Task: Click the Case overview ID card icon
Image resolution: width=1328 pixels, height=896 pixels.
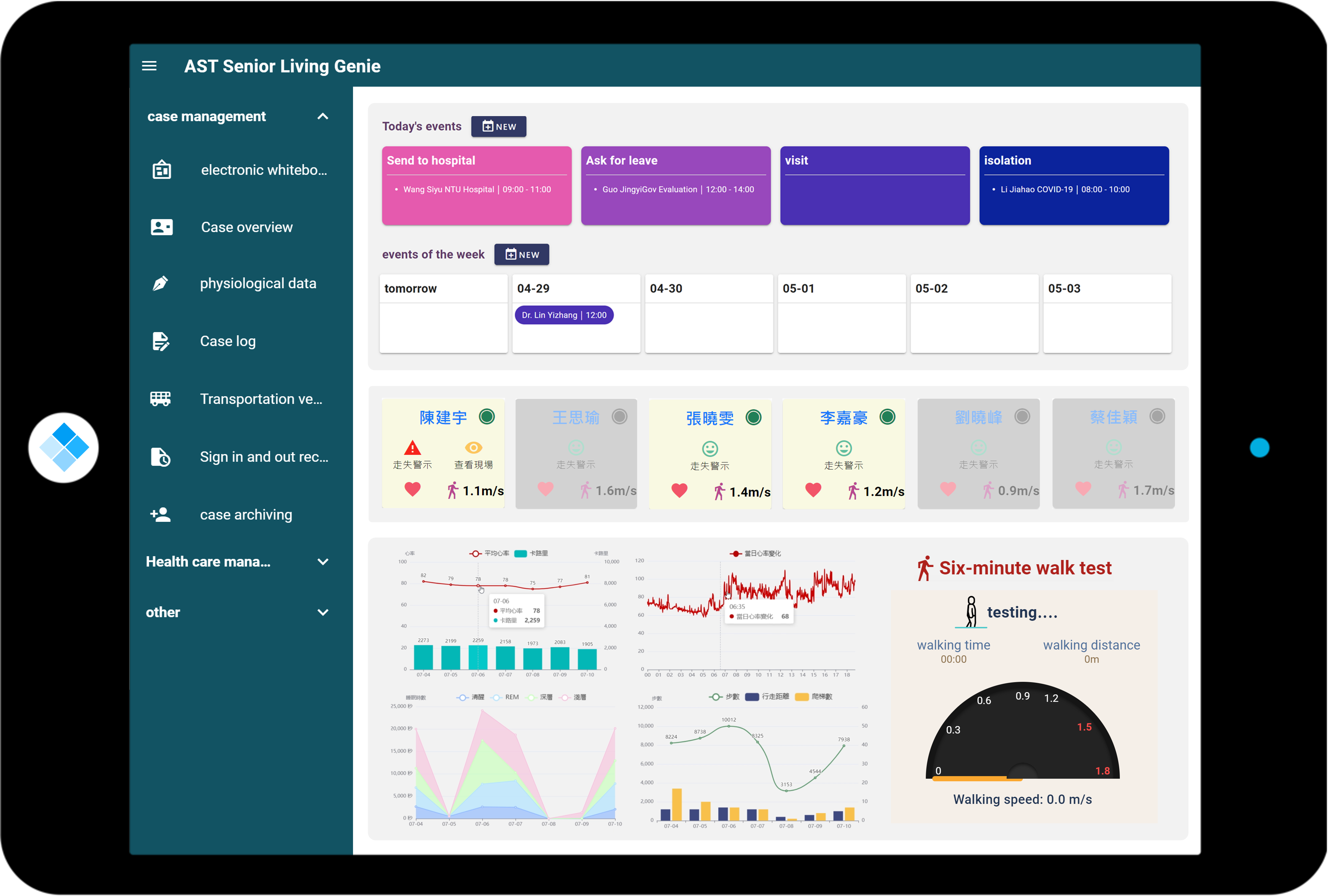Action: 162,227
